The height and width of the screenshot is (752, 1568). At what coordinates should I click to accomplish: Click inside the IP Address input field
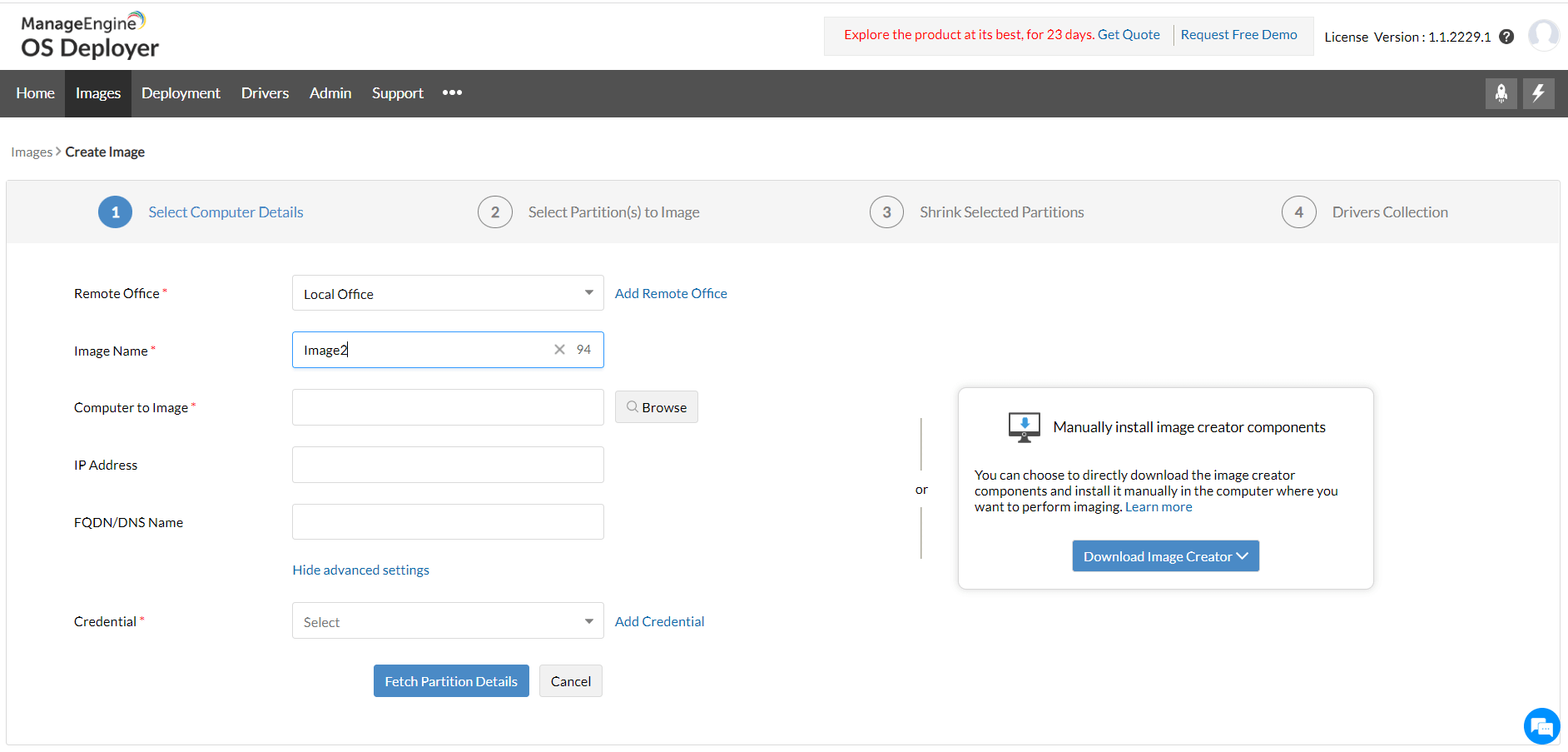point(447,464)
